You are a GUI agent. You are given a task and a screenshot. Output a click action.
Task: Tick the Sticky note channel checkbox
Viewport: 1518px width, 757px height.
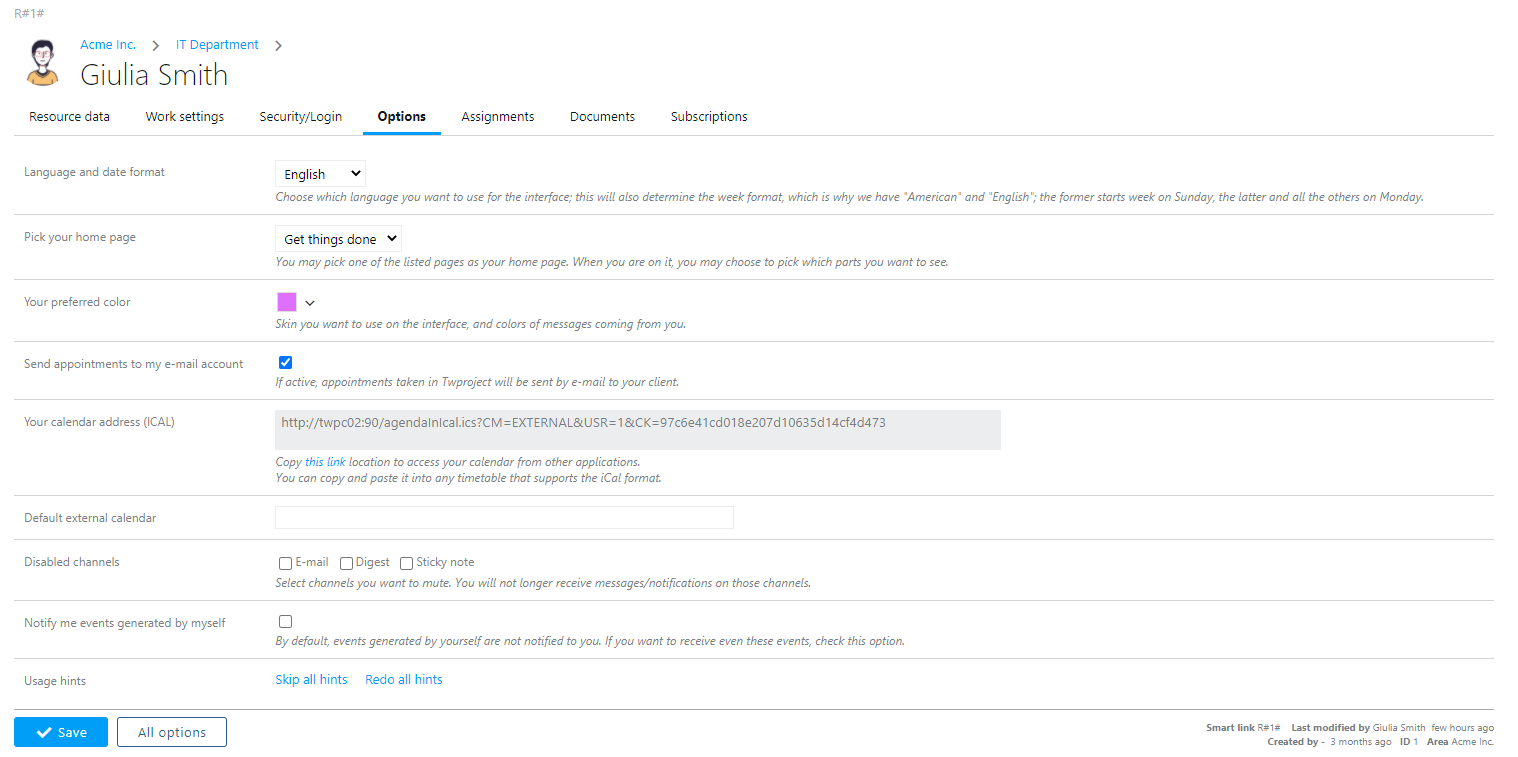406,564
